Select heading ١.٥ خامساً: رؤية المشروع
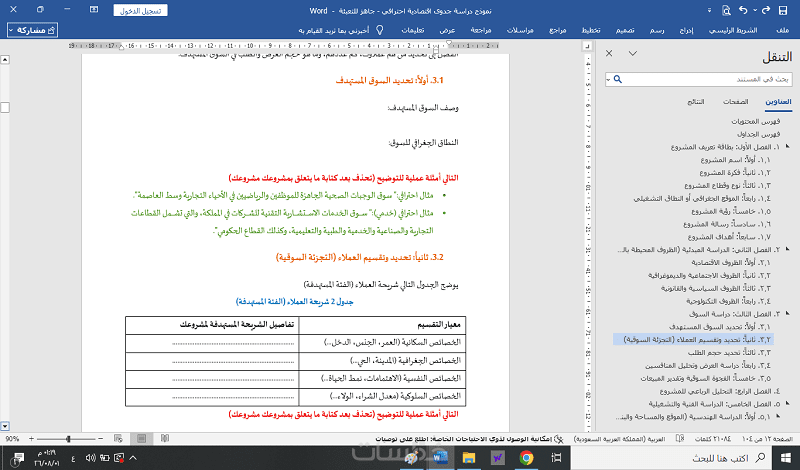 point(731,211)
